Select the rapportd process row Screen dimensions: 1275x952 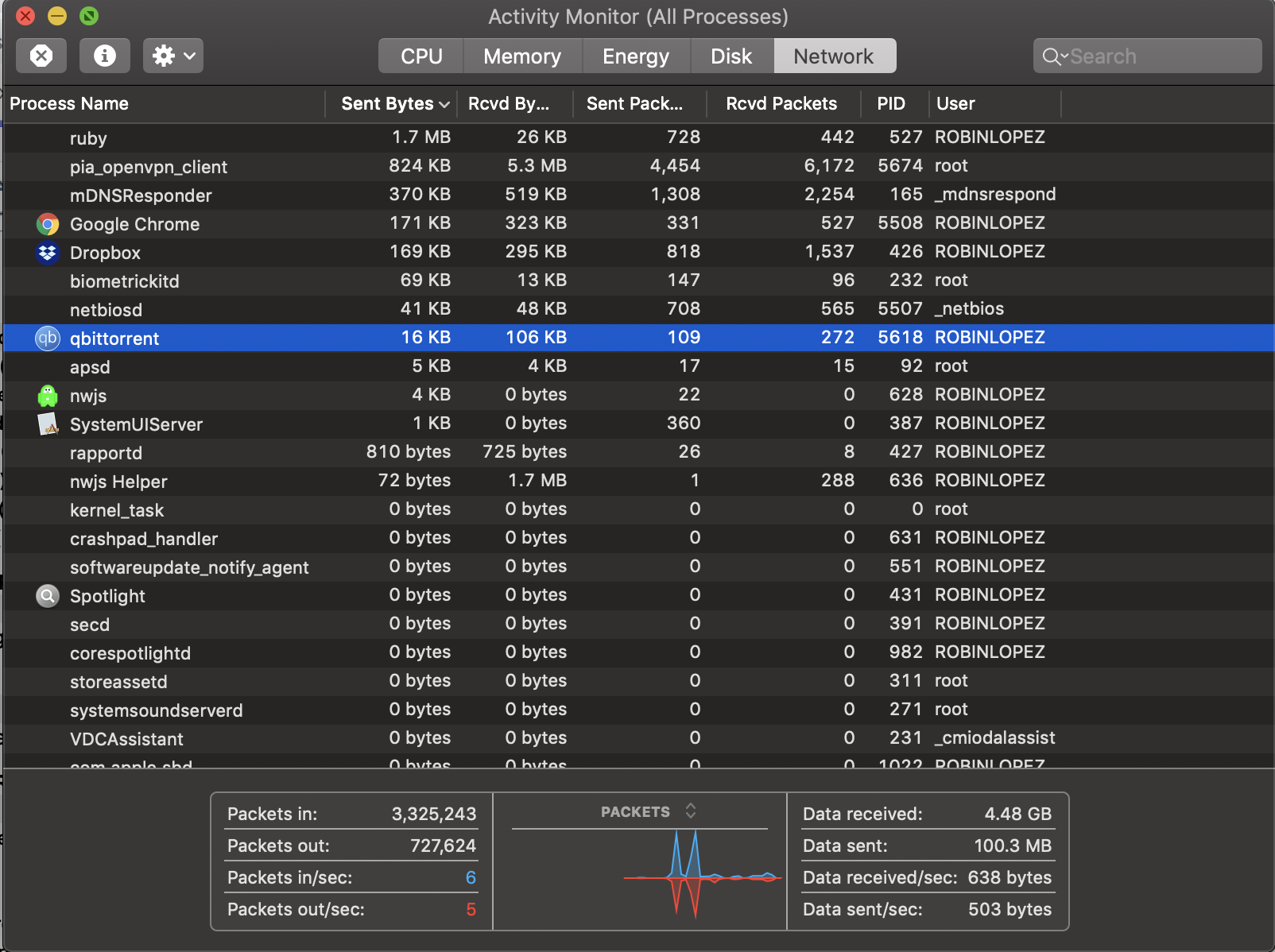[638, 452]
